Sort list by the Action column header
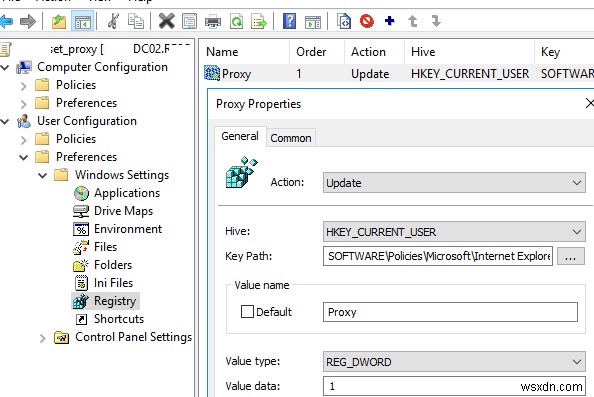594x397 pixels. (375, 52)
